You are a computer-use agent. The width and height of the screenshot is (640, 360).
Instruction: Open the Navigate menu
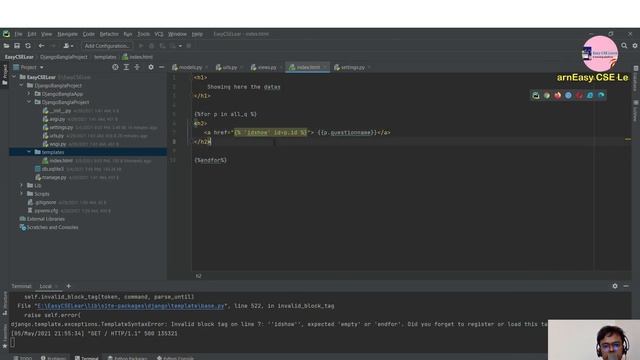point(67,34)
